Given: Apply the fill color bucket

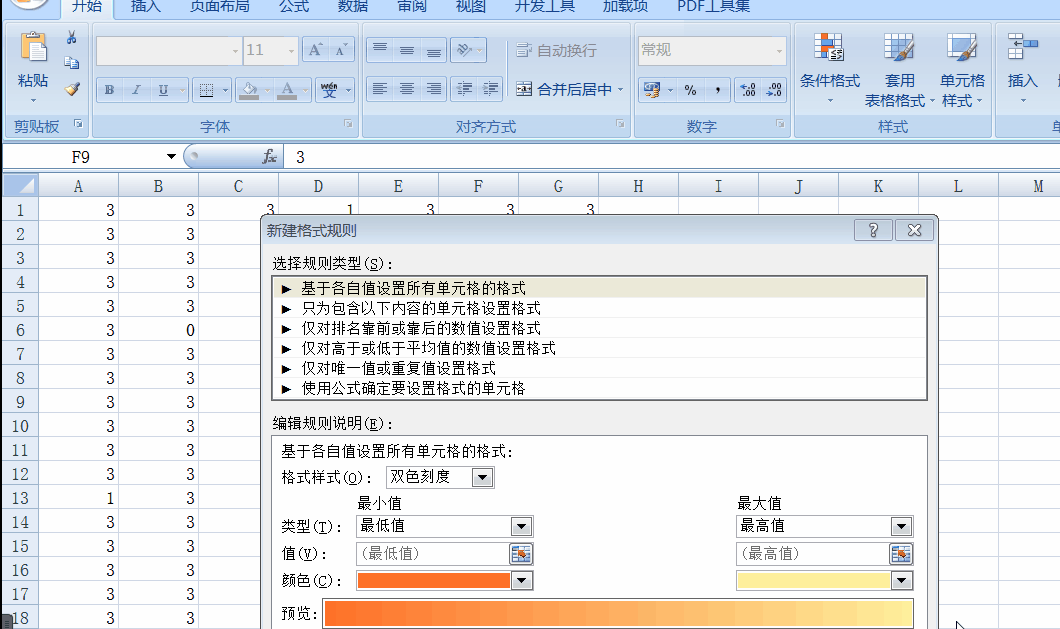Looking at the screenshot, I should click(249, 89).
